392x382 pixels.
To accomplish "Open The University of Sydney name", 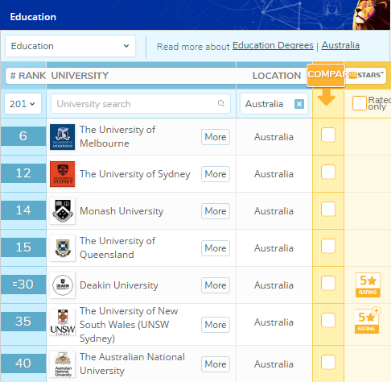I will pos(135,174).
